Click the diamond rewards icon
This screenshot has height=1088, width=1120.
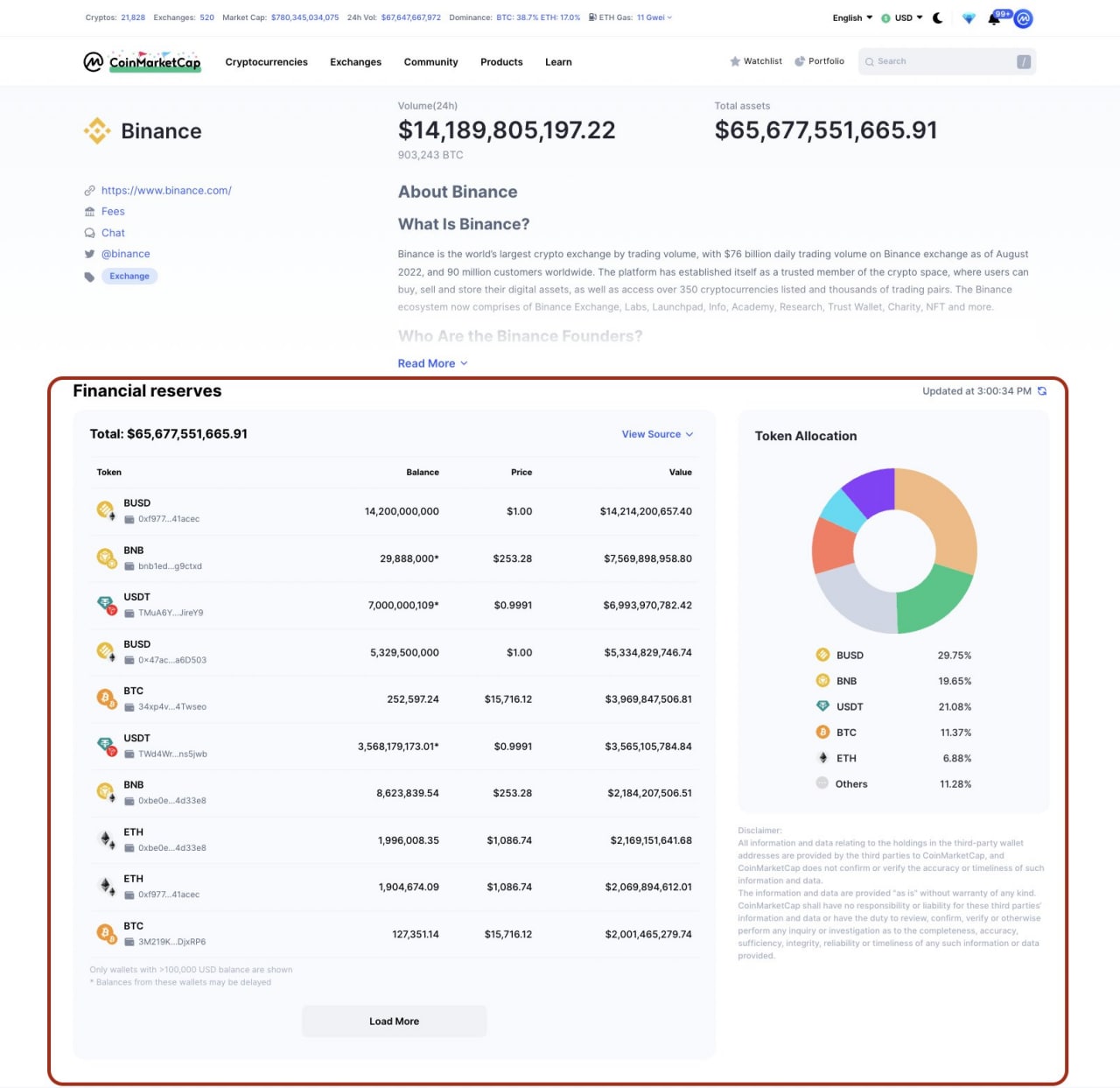(969, 18)
